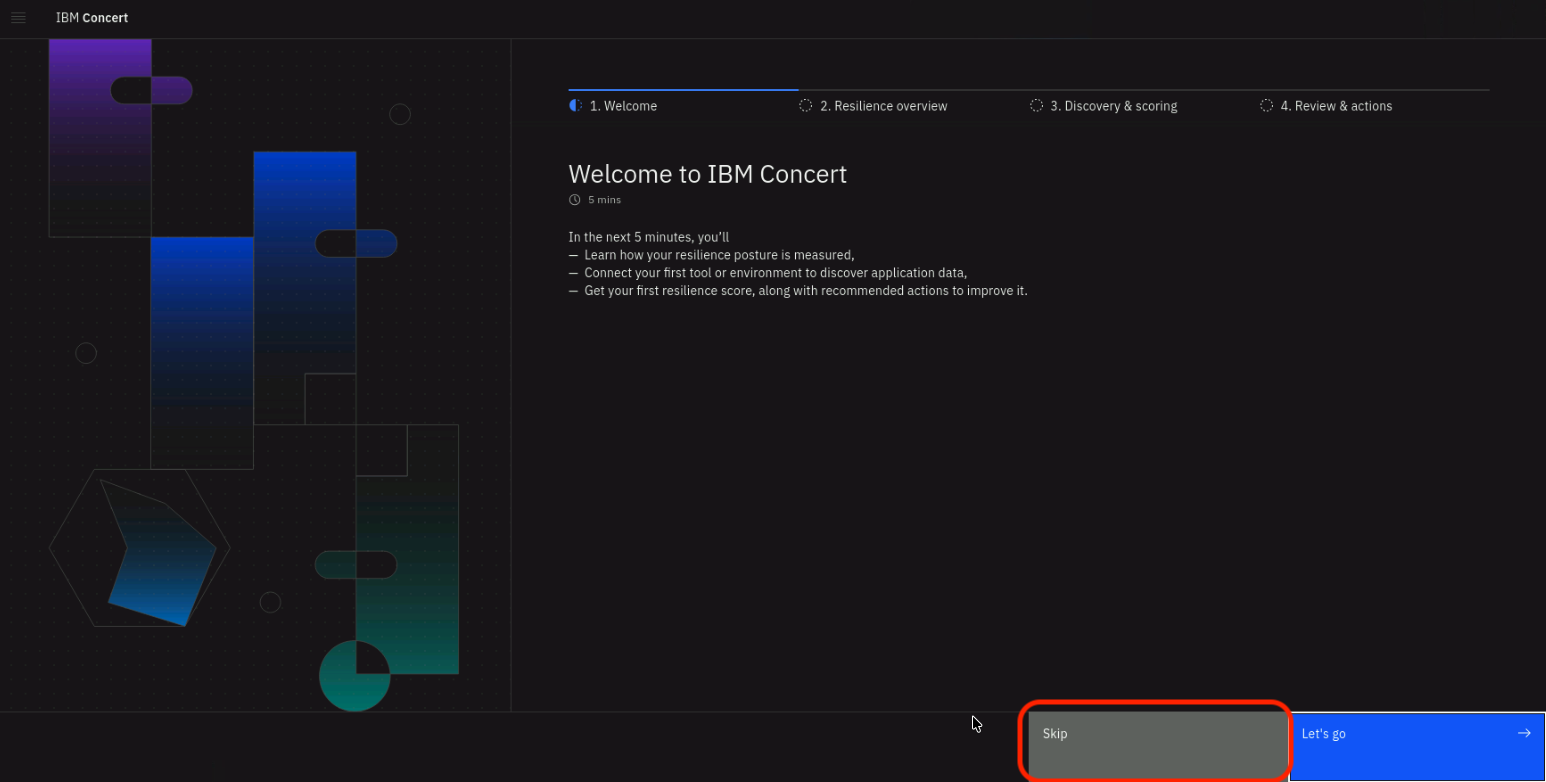1546x782 pixels.
Task: Click the half-filled Welcome step indicator icon
Action: point(575,105)
